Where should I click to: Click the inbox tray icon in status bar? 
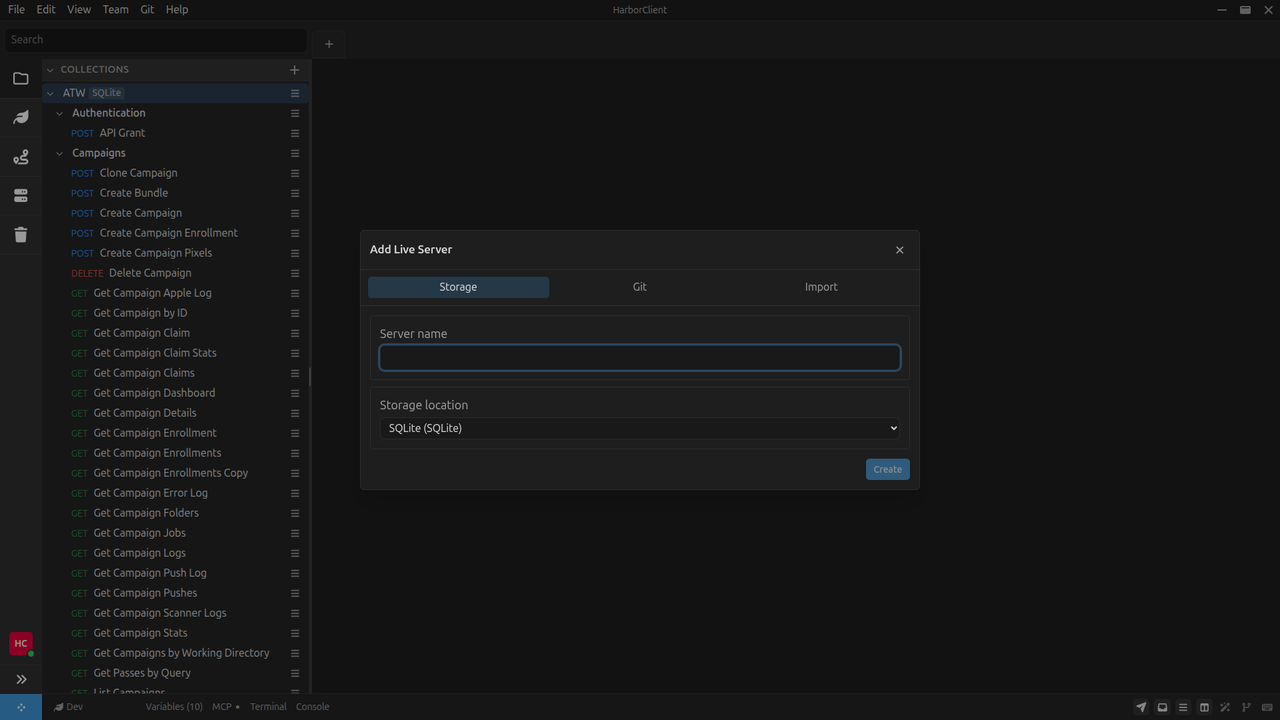[x=1162, y=707]
